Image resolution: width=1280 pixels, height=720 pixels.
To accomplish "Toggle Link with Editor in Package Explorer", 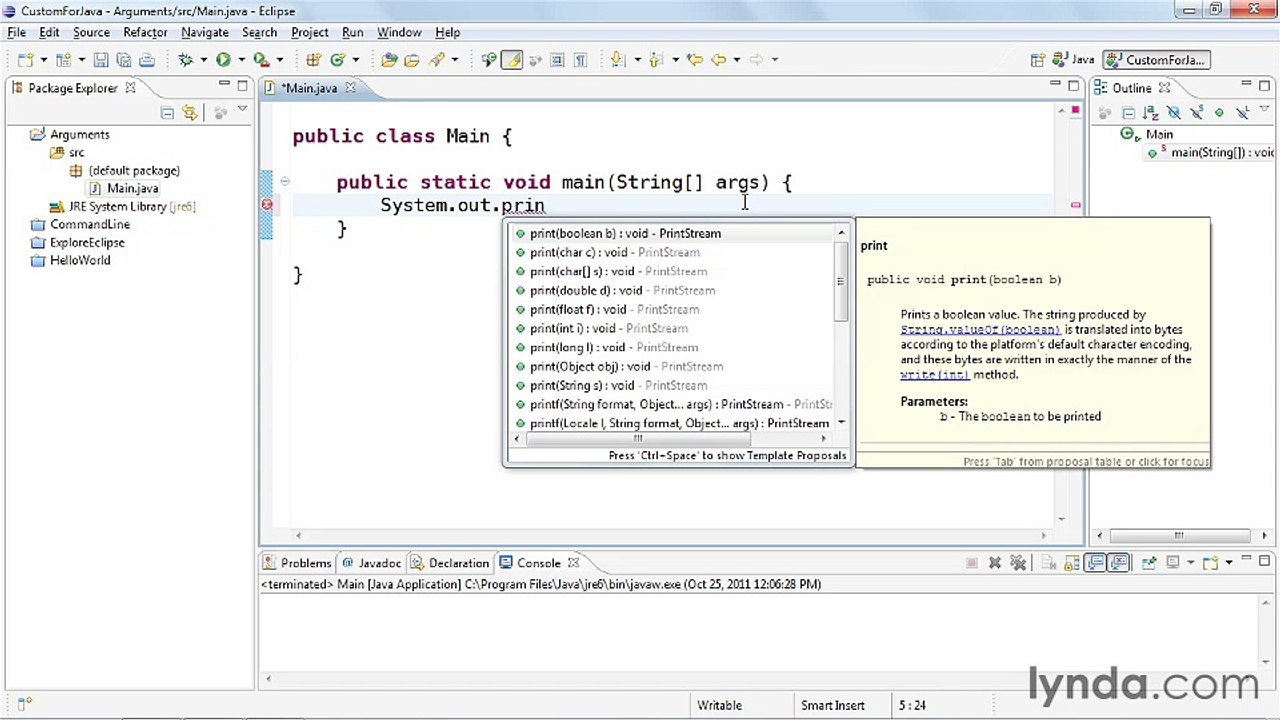I will pos(190,112).
